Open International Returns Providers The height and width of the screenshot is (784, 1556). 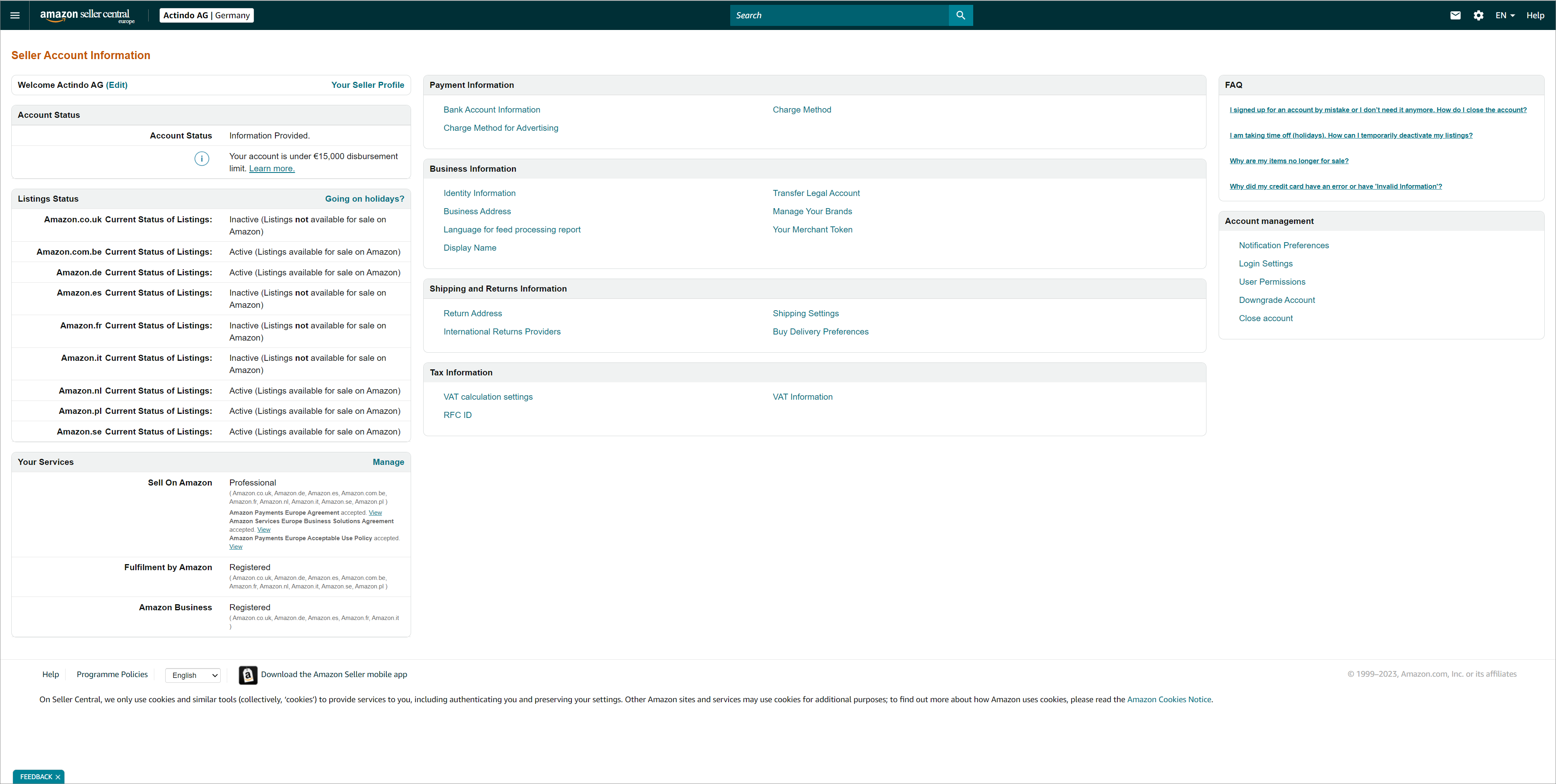[x=502, y=332]
